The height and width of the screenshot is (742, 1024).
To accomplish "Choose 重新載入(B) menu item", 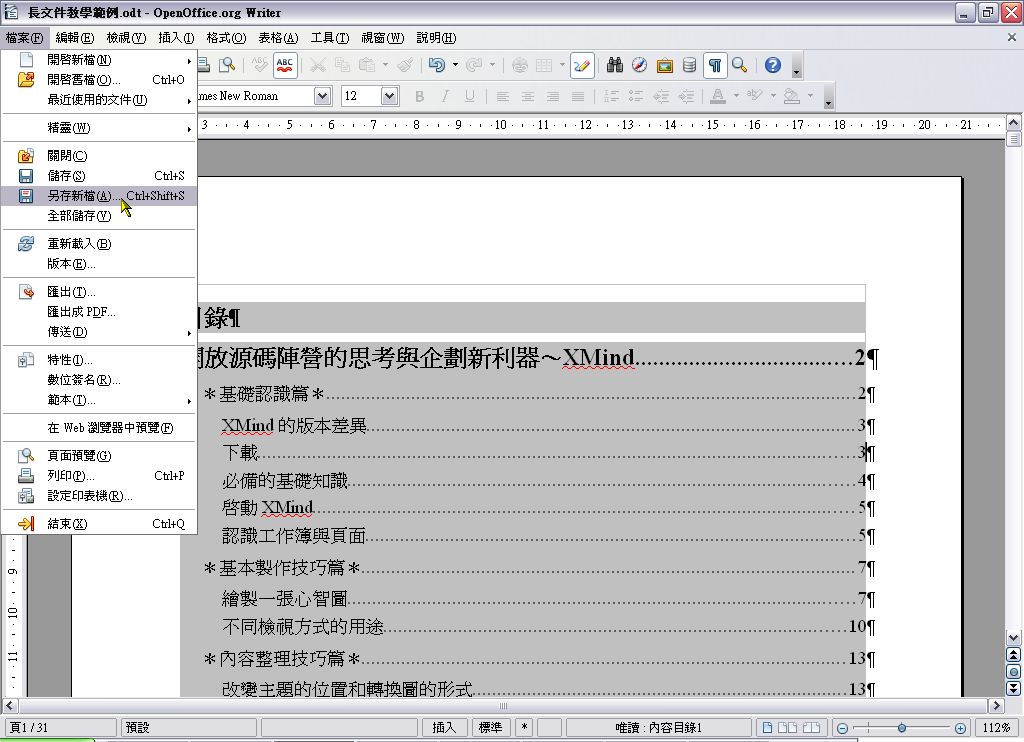I will pyautogui.click(x=99, y=244).
